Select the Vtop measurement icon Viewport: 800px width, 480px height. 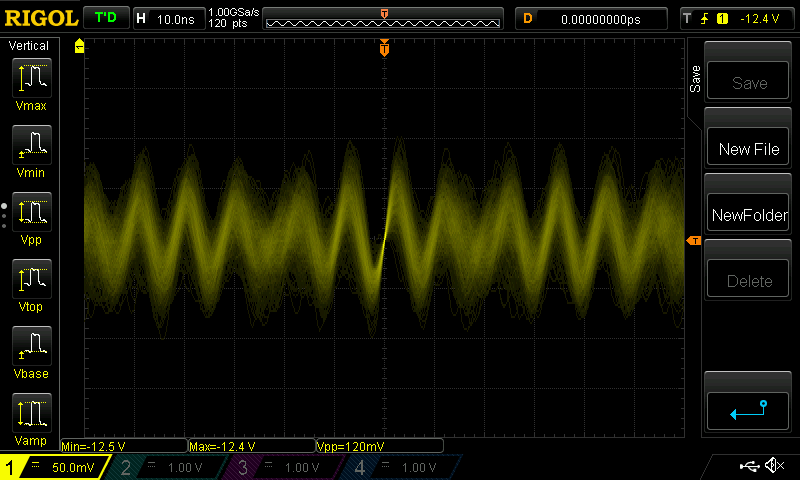(x=31, y=283)
